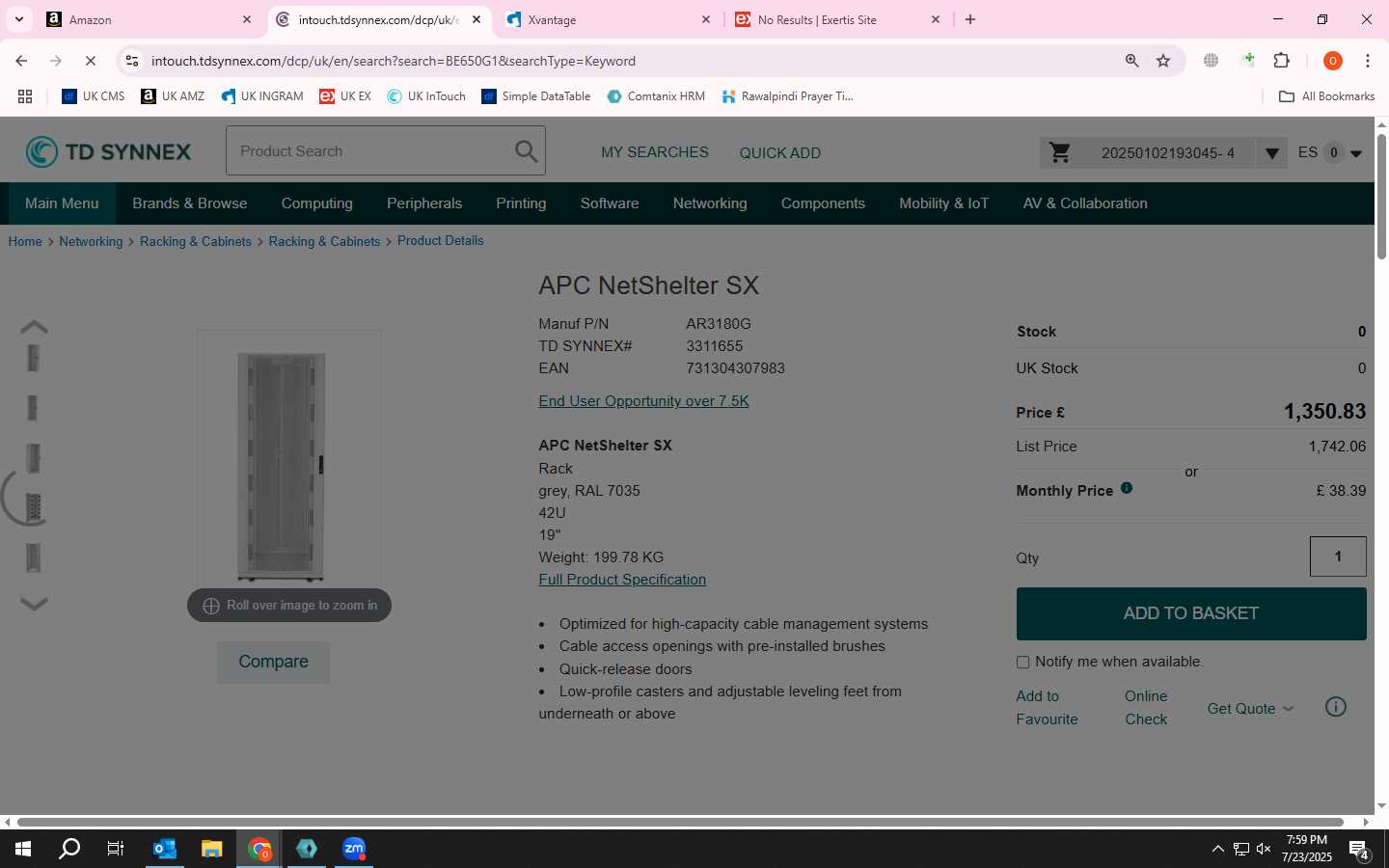This screenshot has height=868, width=1389.
Task: Open the Computing menu
Action: 316,203
